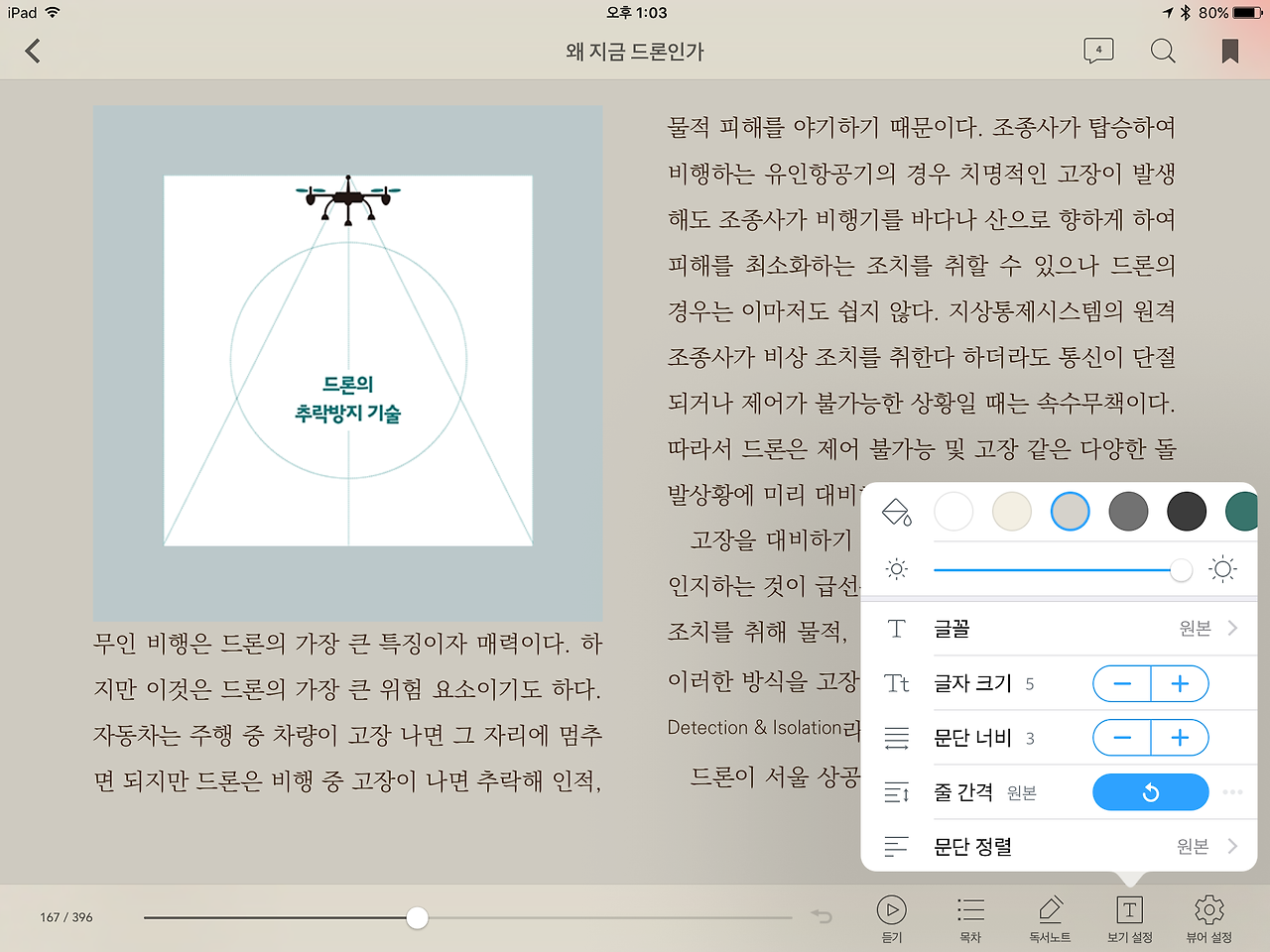
Task: Open 독서노트 reading notes
Action: [x=1050, y=918]
